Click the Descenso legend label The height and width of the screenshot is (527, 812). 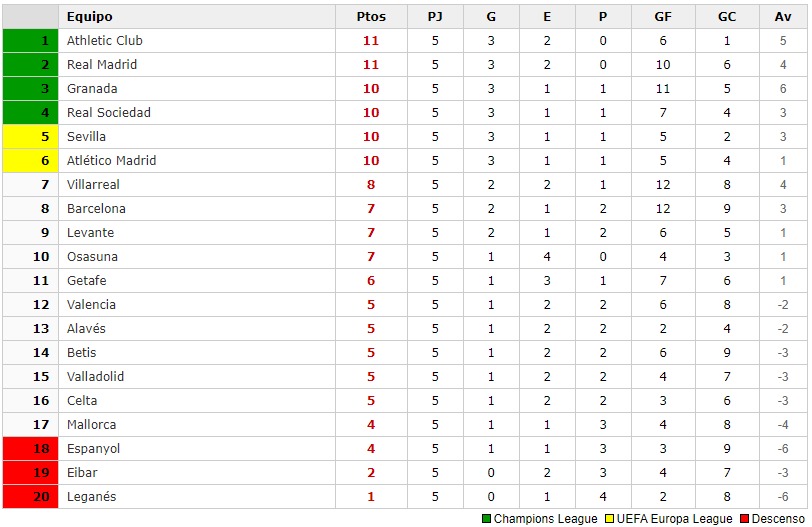778,519
